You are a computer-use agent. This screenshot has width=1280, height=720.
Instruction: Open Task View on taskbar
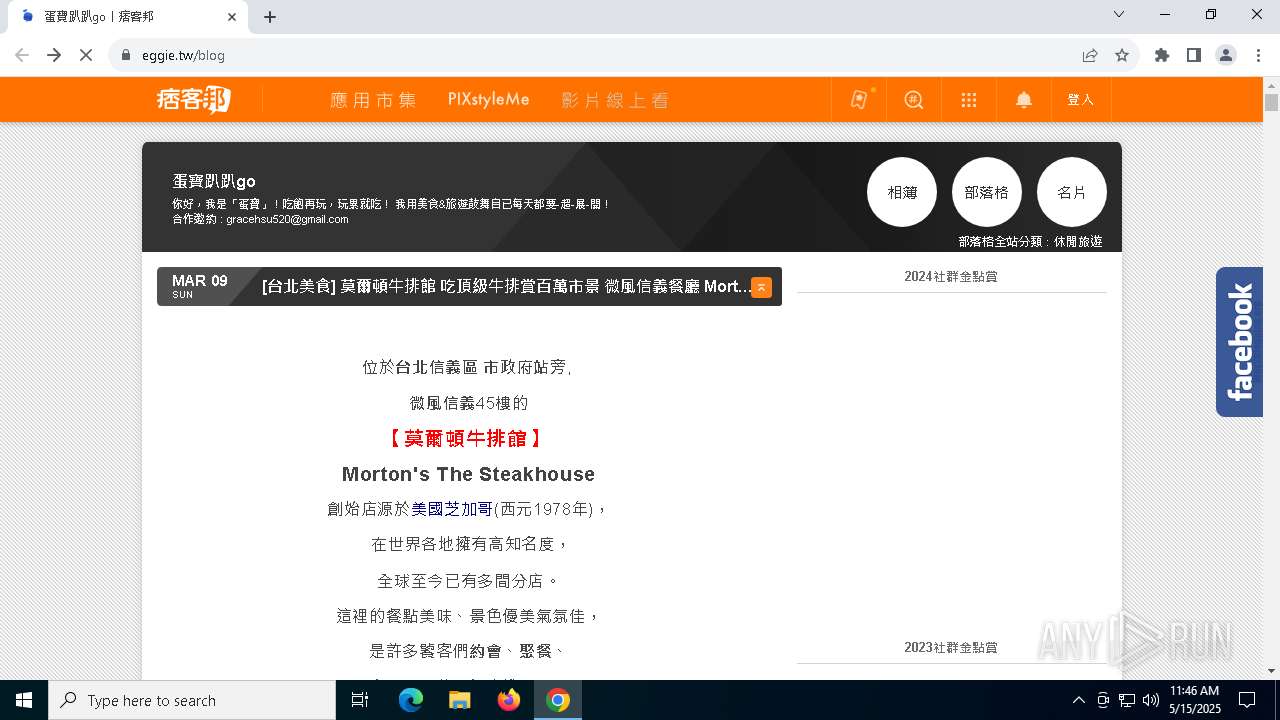pos(360,700)
